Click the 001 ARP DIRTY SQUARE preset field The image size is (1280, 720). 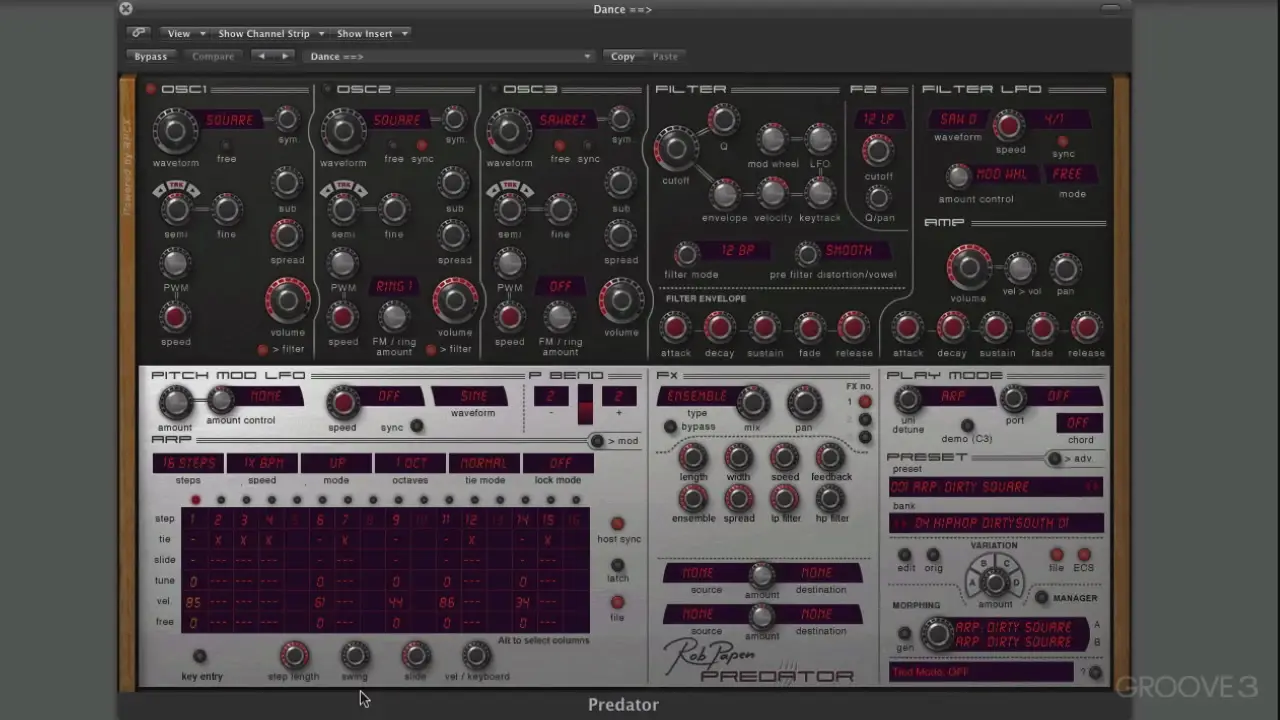997,487
